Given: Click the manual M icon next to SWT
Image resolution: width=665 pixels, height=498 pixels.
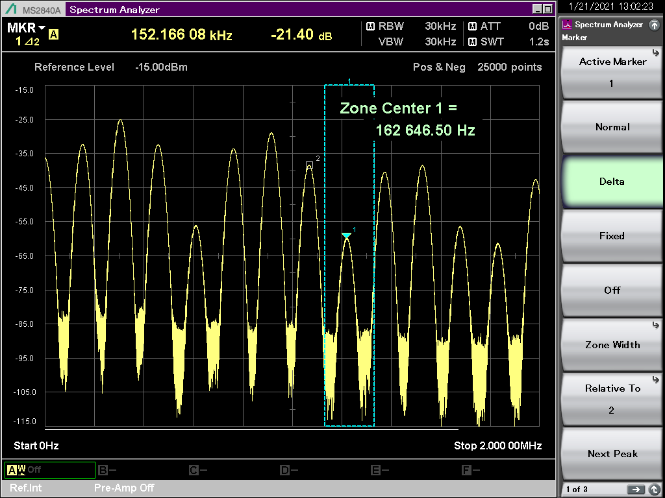Looking at the screenshot, I should coord(472,42).
